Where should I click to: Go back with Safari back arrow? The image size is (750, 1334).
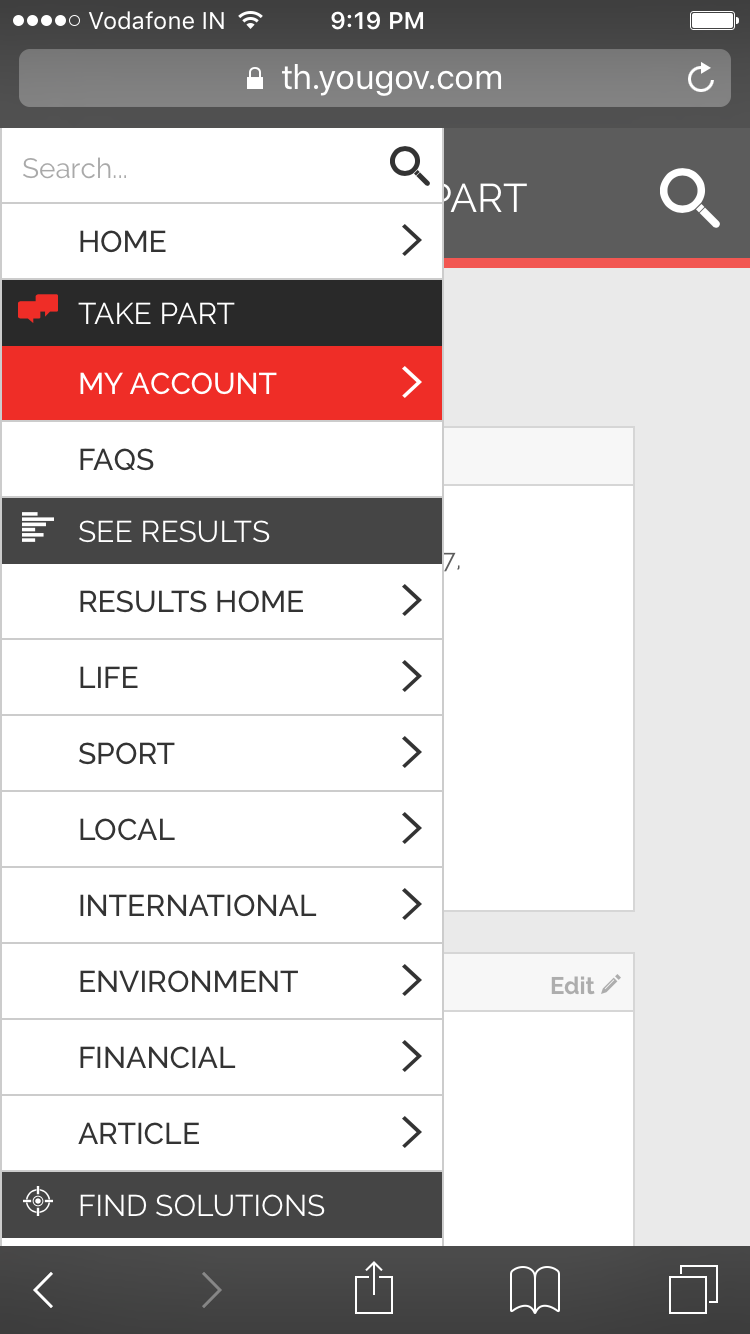43,1290
